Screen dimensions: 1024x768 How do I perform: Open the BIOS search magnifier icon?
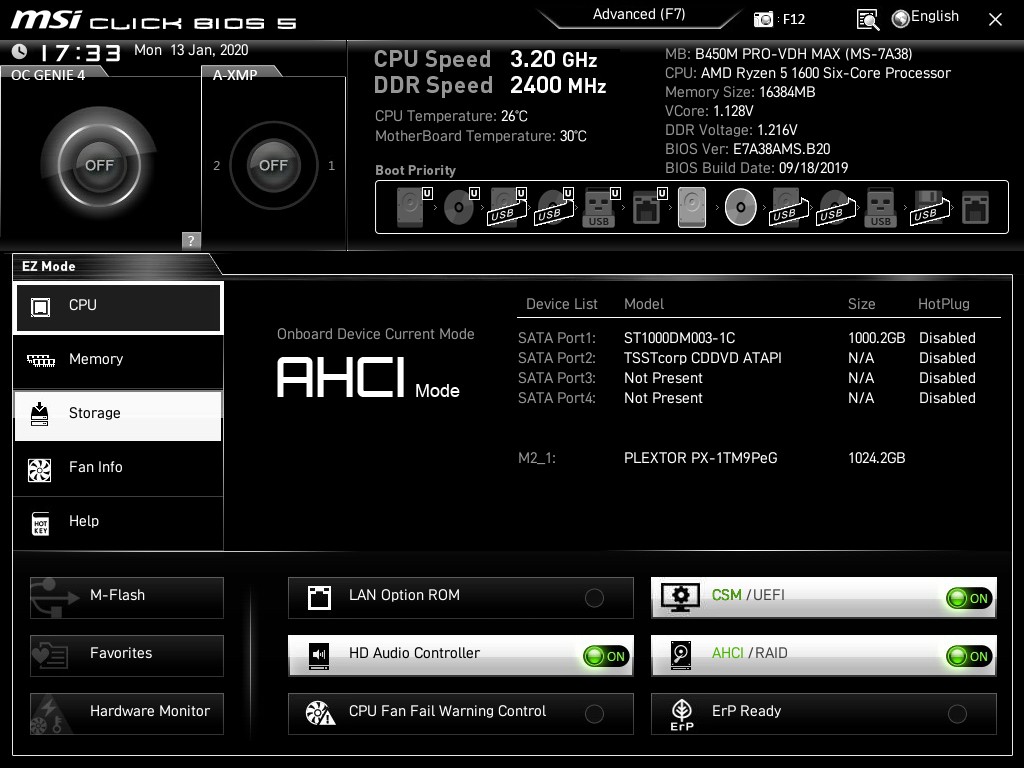point(867,20)
